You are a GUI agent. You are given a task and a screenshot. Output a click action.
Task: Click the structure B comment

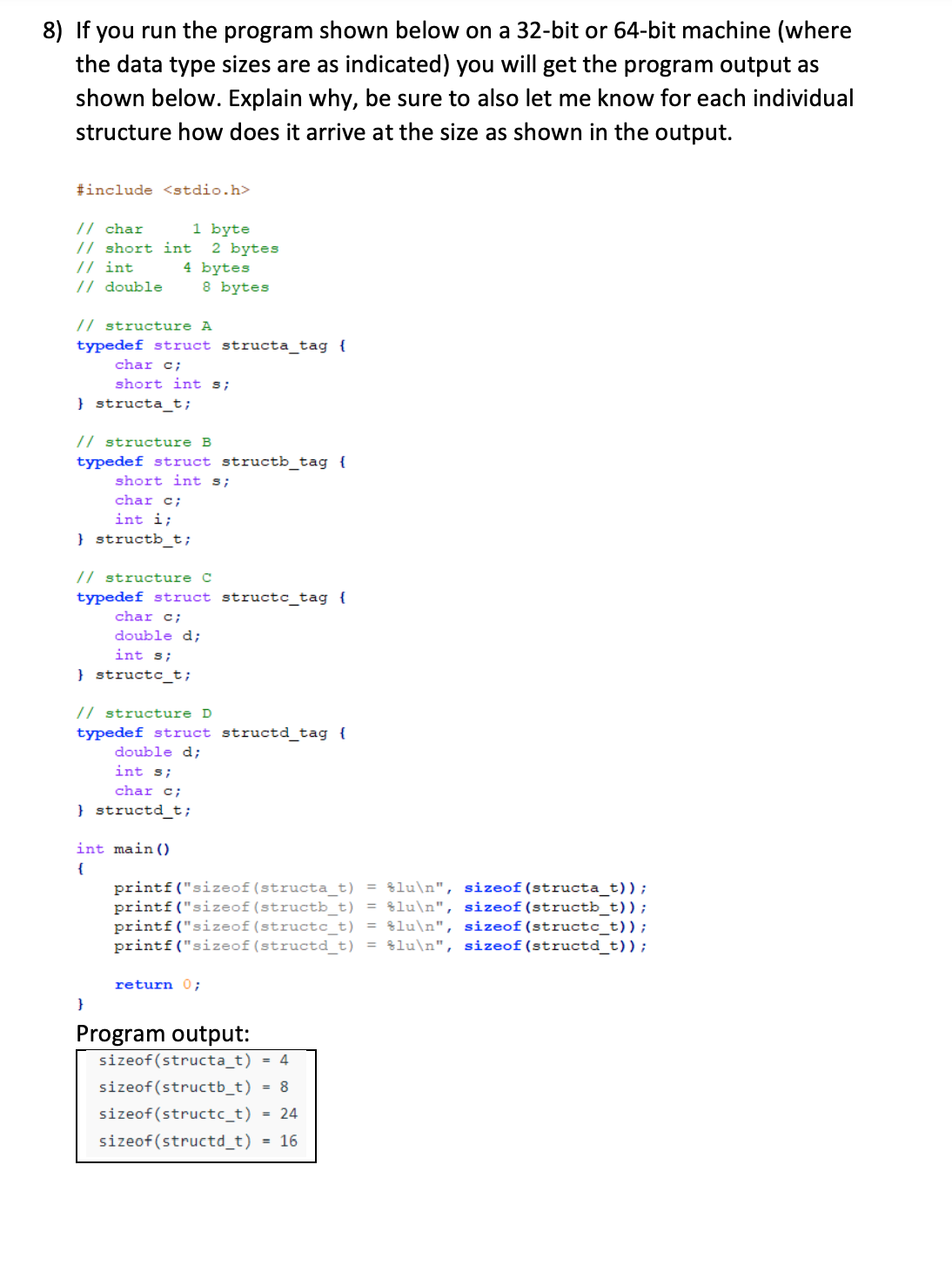click(x=144, y=441)
